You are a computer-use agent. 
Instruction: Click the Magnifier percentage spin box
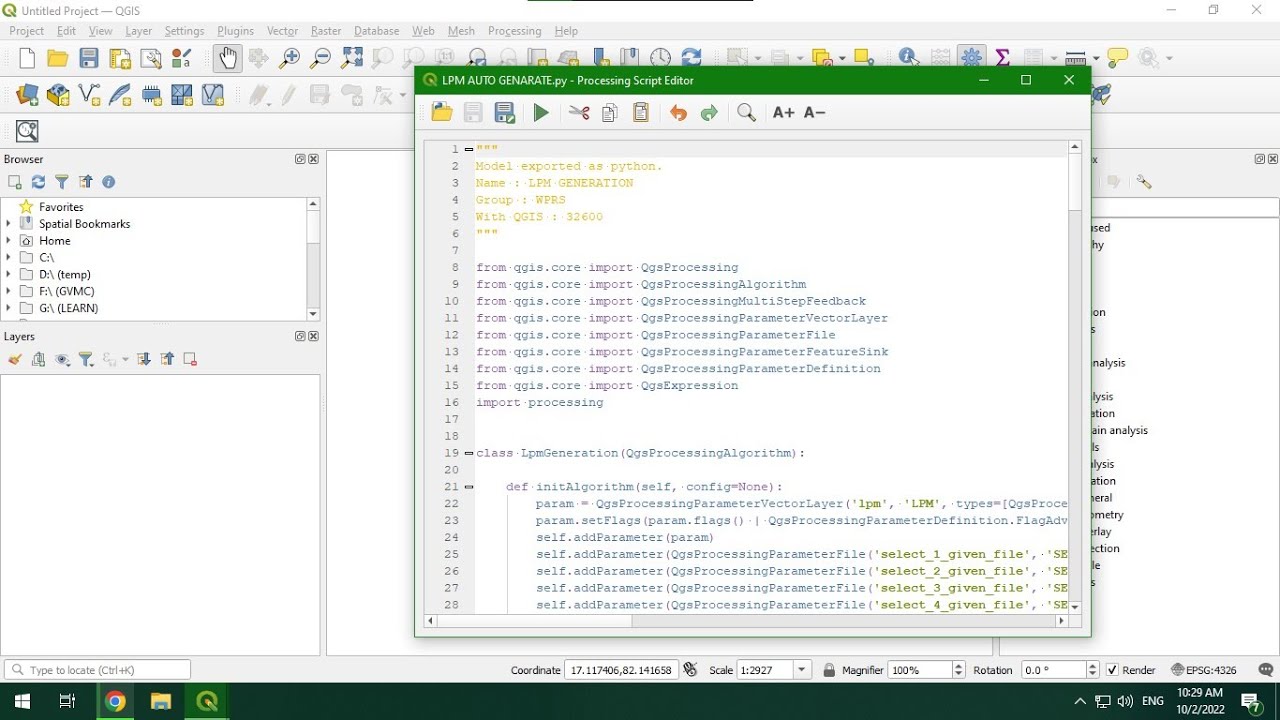927,670
